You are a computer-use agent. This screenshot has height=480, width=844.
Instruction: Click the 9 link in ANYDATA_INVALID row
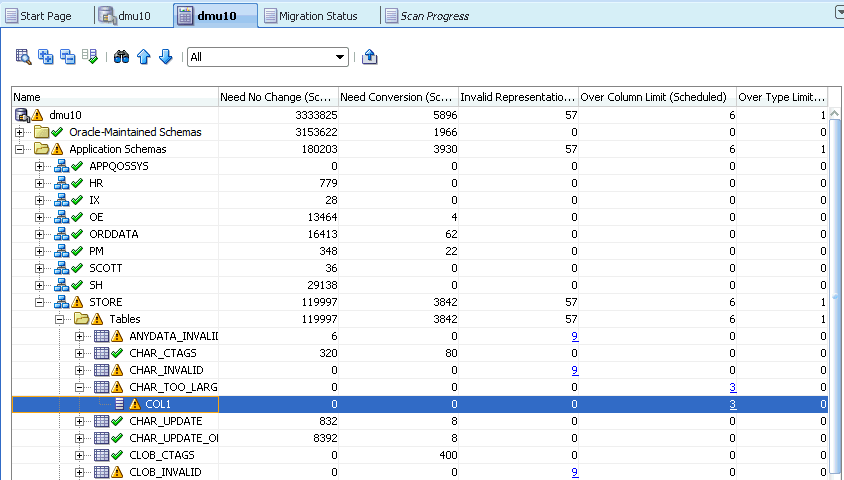point(574,336)
